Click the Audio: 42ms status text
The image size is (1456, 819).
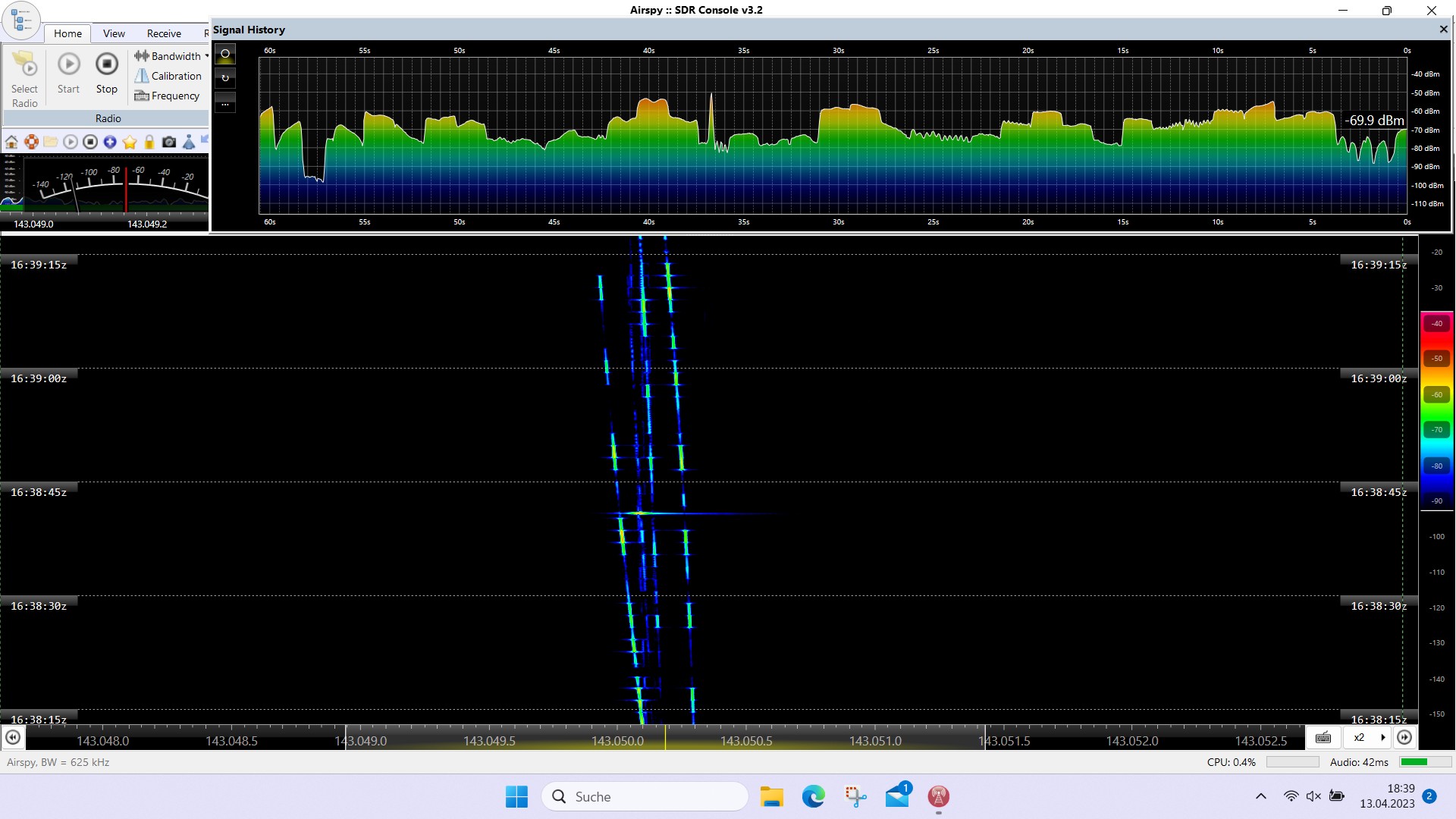[x=1359, y=762]
